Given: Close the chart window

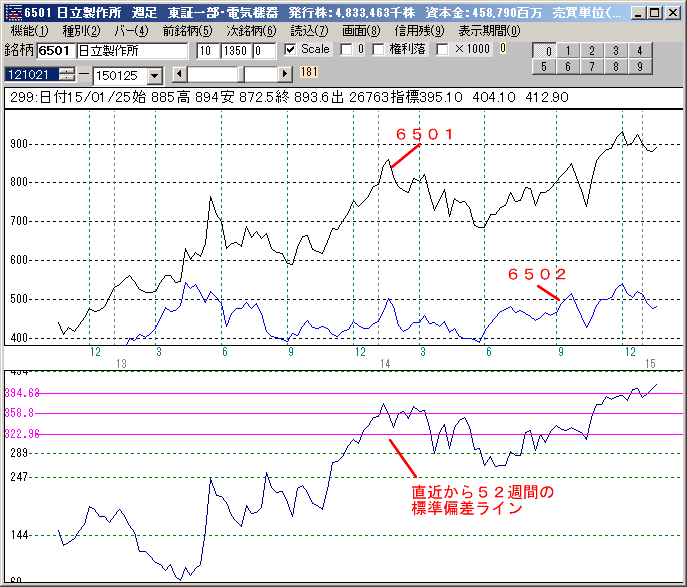Looking at the screenshot, I should (673, 13).
